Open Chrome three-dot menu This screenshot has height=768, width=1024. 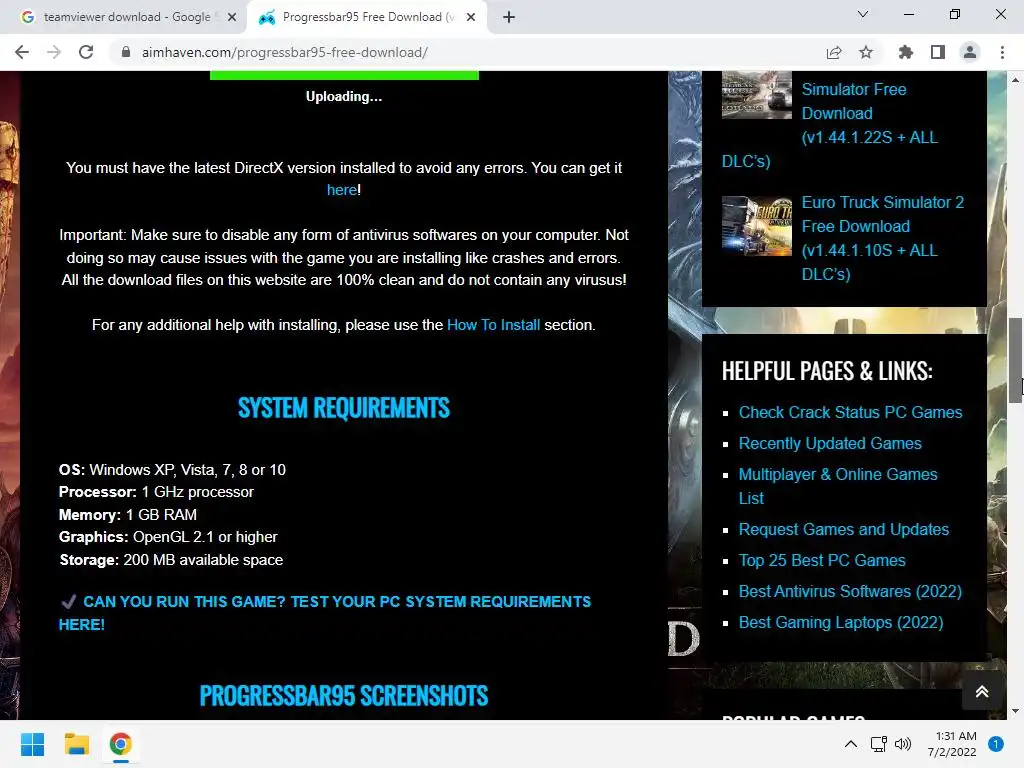click(x=1002, y=52)
